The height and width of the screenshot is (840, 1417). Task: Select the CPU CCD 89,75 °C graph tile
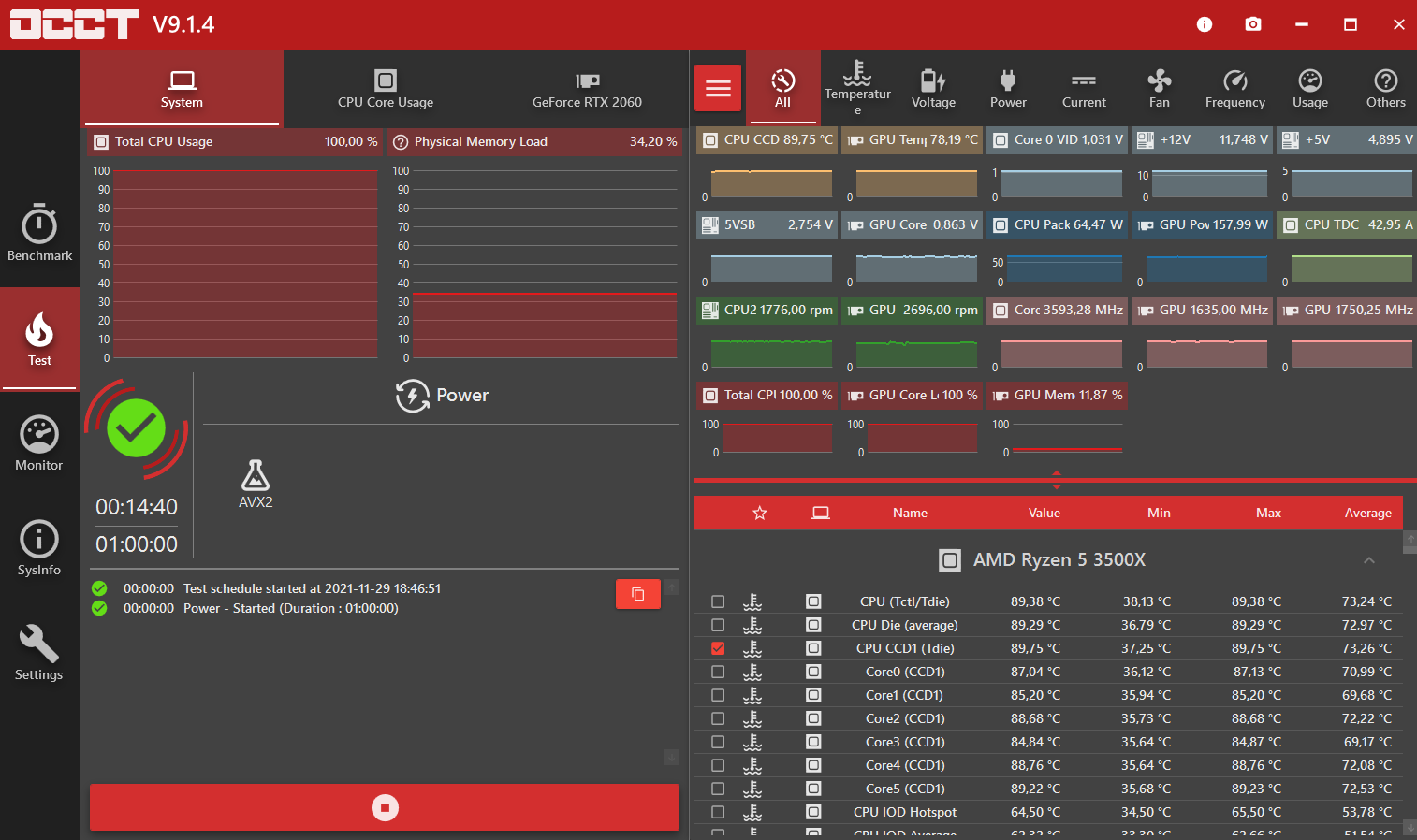tap(767, 140)
